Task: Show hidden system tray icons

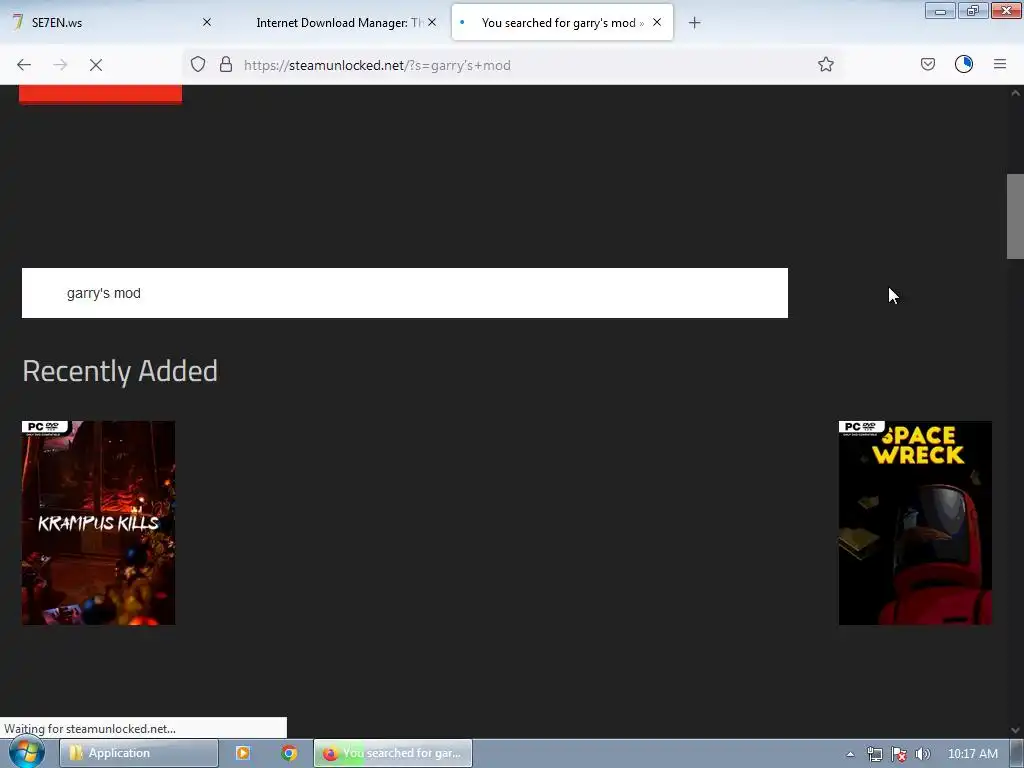Action: (x=850, y=754)
